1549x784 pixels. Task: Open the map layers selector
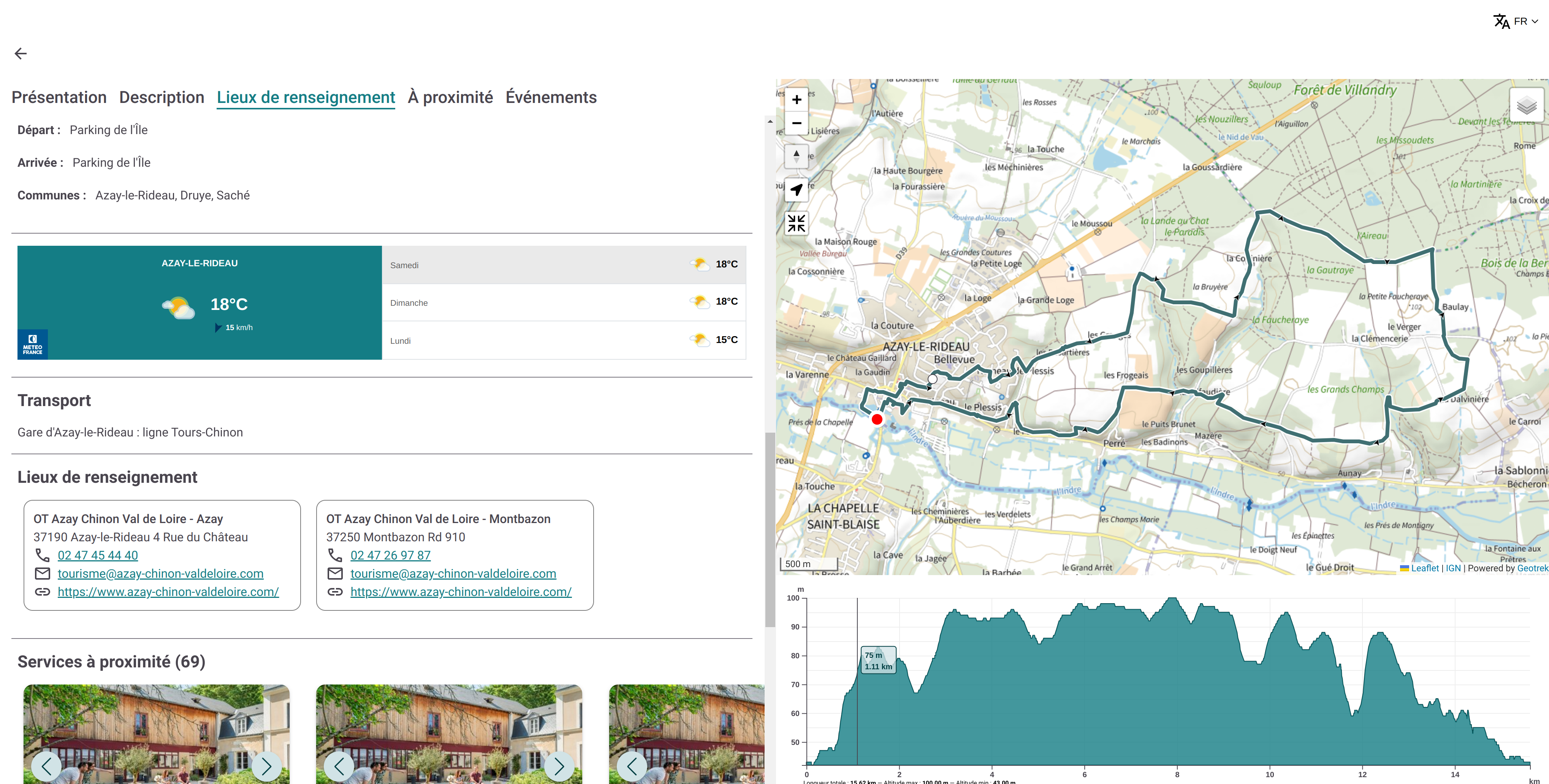click(1526, 106)
